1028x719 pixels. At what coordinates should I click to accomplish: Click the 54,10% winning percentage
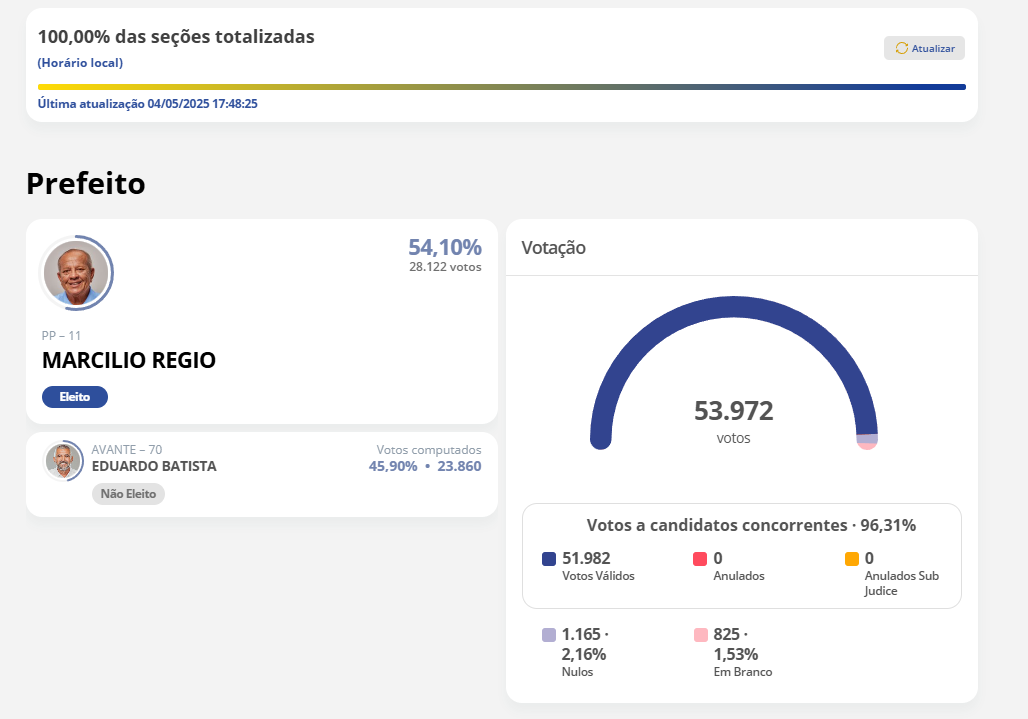pos(444,247)
